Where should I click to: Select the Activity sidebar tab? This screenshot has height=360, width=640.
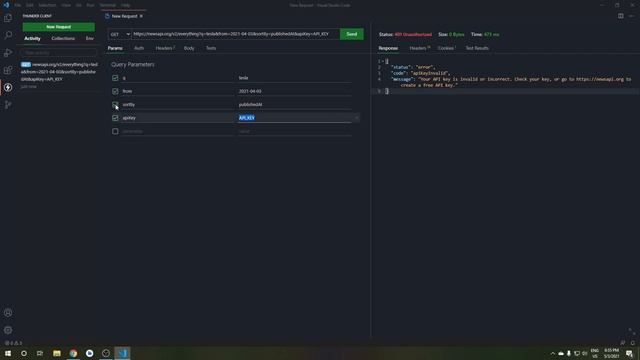(x=32, y=38)
